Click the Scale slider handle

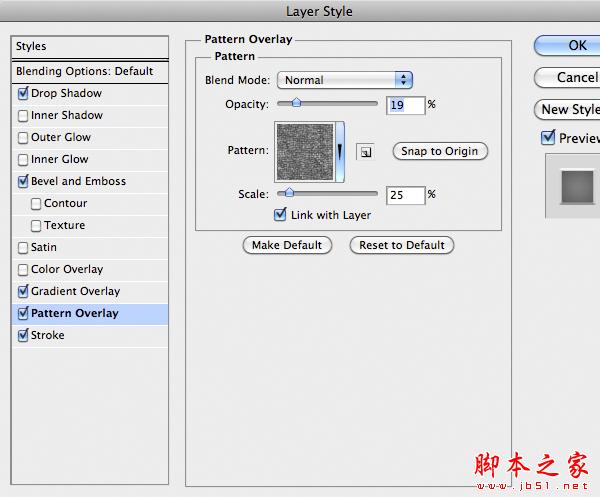pos(289,193)
